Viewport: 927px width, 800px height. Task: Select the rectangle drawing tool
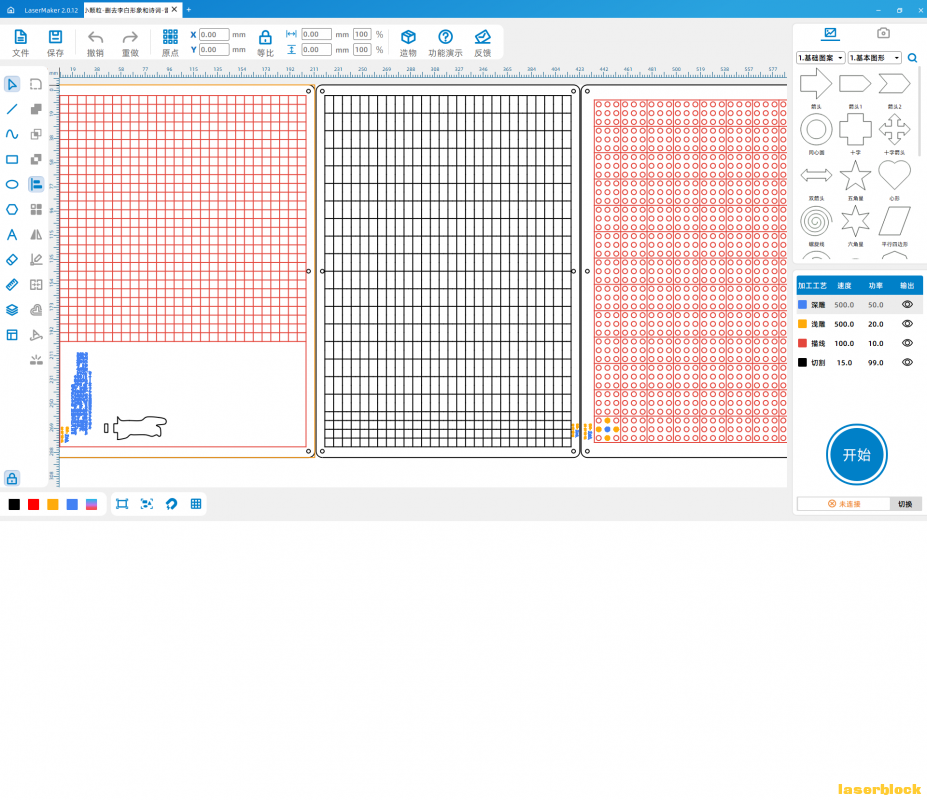[x=12, y=159]
